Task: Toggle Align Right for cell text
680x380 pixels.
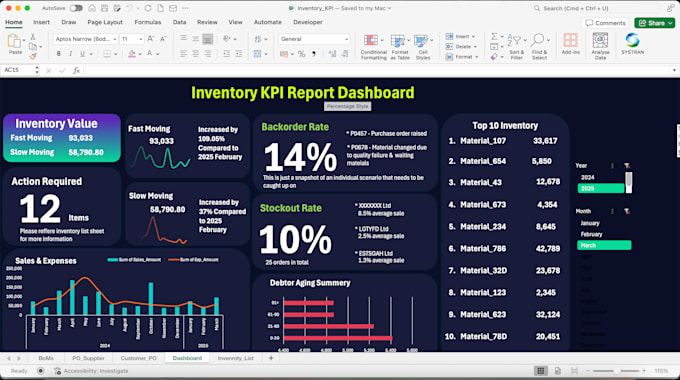Action: [x=208, y=54]
